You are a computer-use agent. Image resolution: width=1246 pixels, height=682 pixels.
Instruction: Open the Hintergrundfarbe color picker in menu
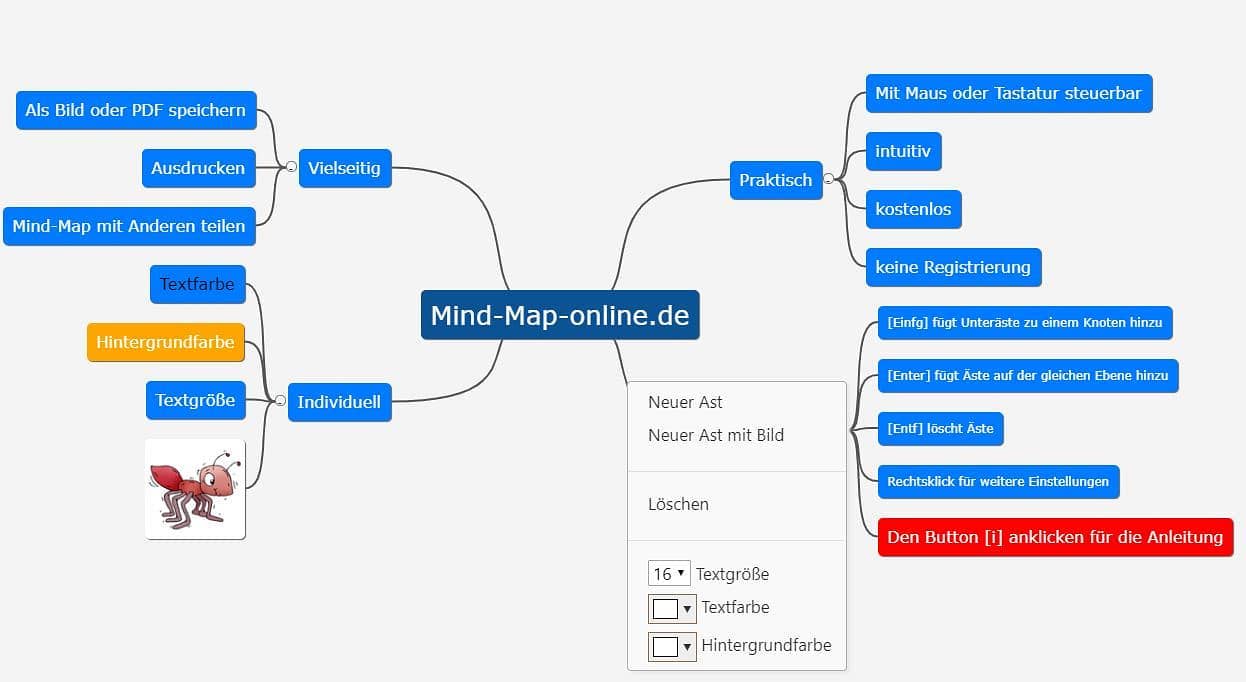coord(672,646)
